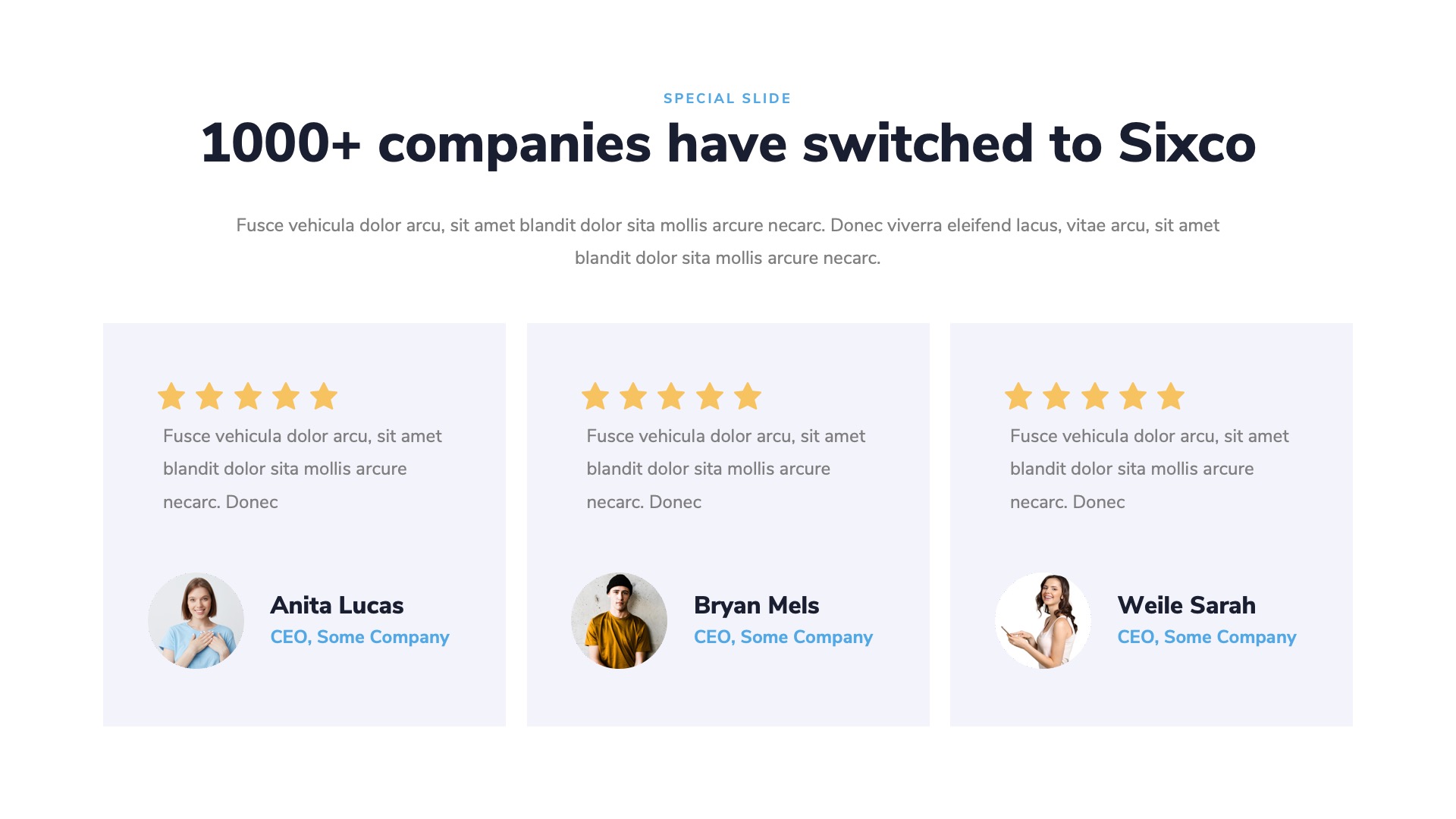The image size is (1456, 819).
Task: Click fourth star in Bryan Mels card
Action: (x=710, y=397)
